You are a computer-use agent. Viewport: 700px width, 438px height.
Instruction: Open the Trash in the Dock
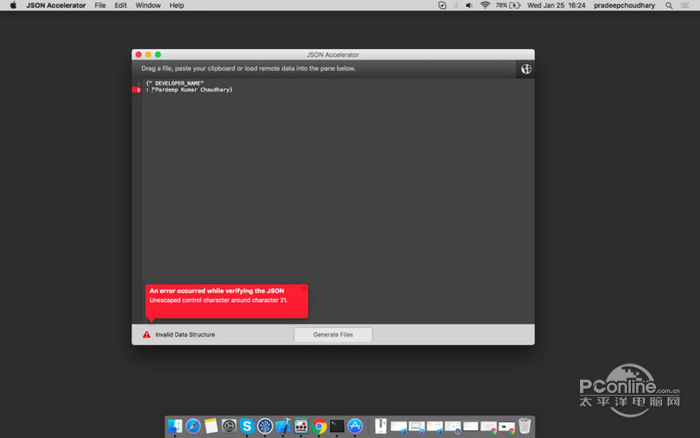[525, 426]
